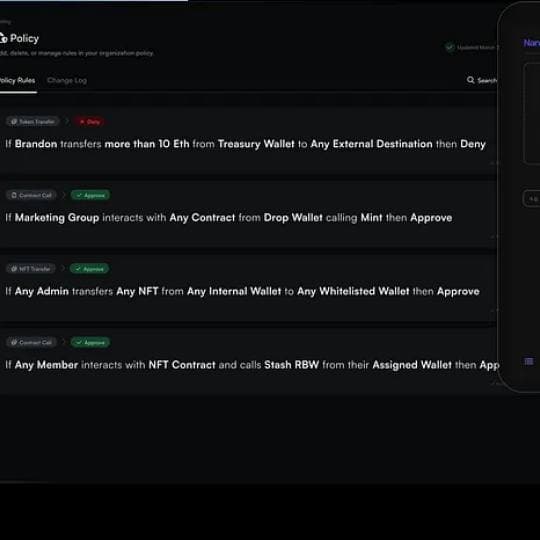Image resolution: width=540 pixels, height=540 pixels.
Task: Click 'Mint' function name
Action: (x=371, y=218)
